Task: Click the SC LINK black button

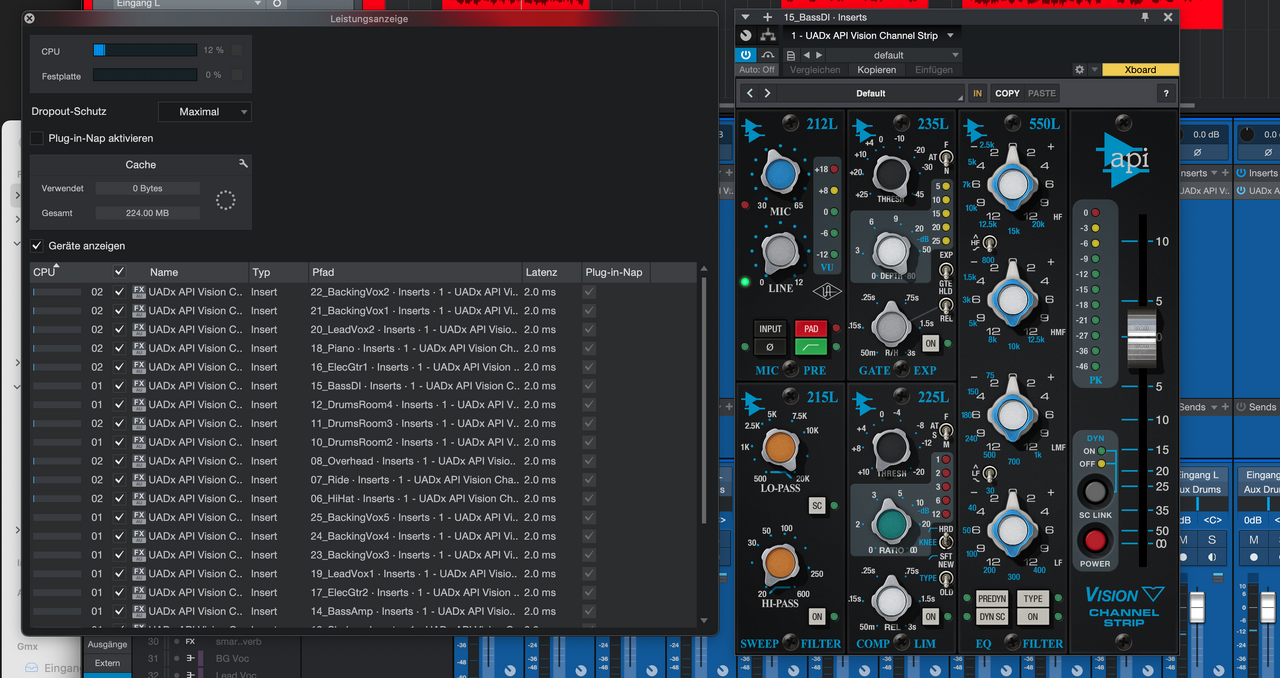Action: point(1095,492)
